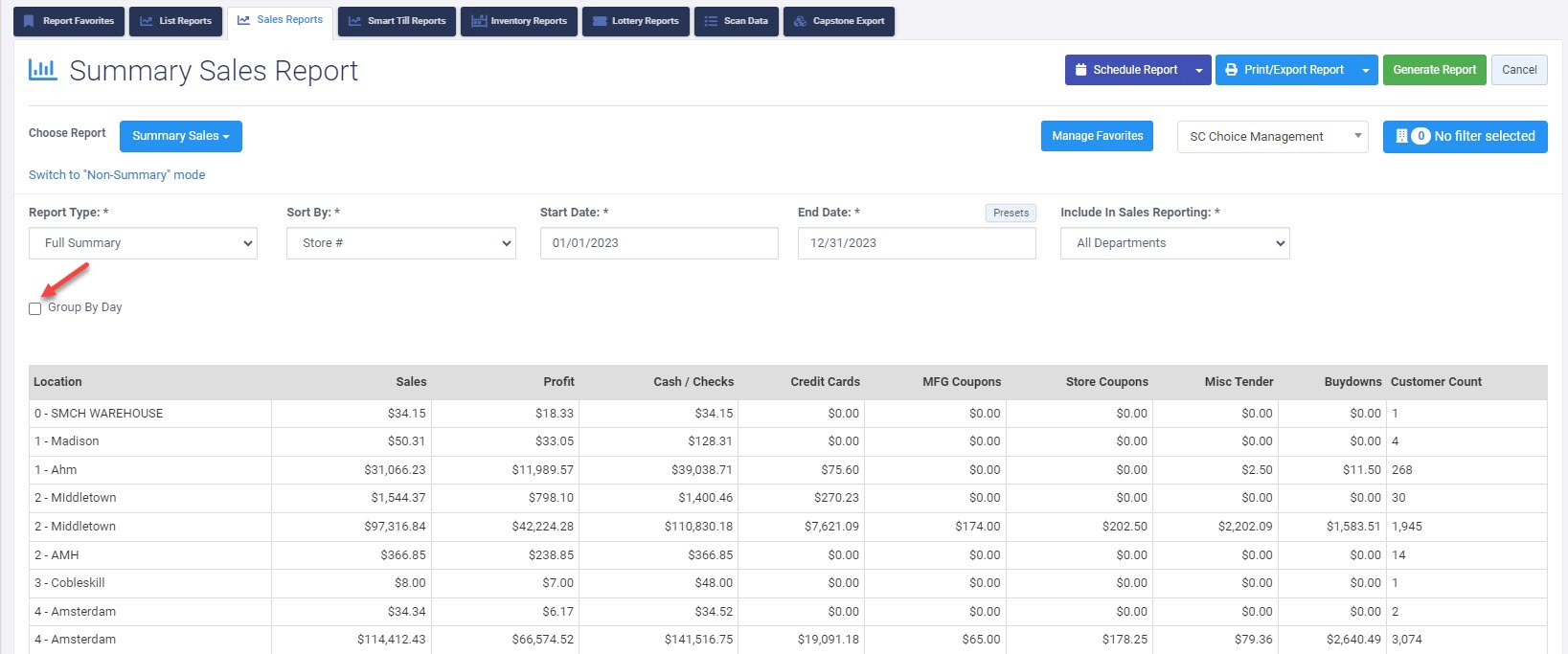The width and height of the screenshot is (1568, 654).
Task: Select the 3 - Cobleskill location cell
Action: coord(150,583)
